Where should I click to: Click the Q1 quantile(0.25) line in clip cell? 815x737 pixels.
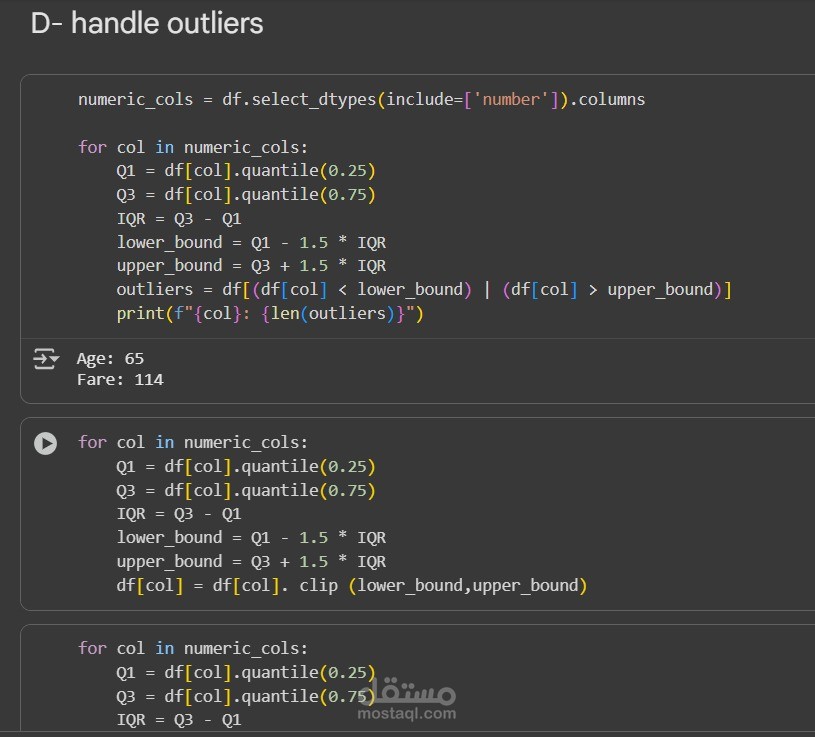(x=246, y=467)
